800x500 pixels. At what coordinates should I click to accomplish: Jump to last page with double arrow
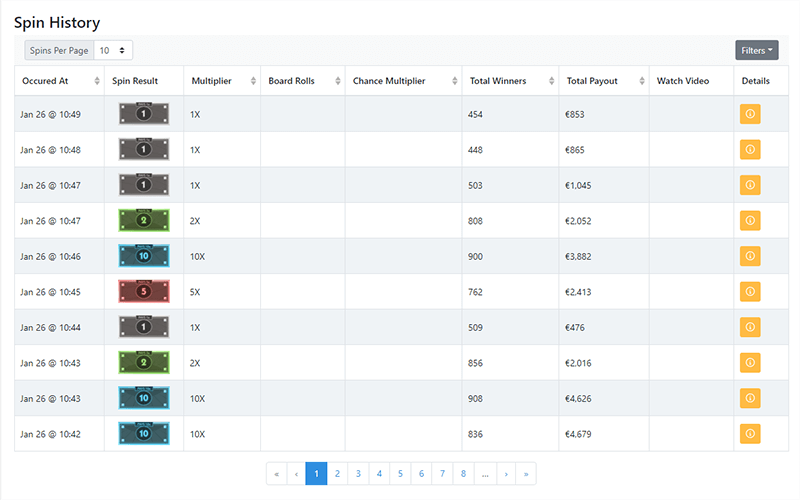click(526, 474)
